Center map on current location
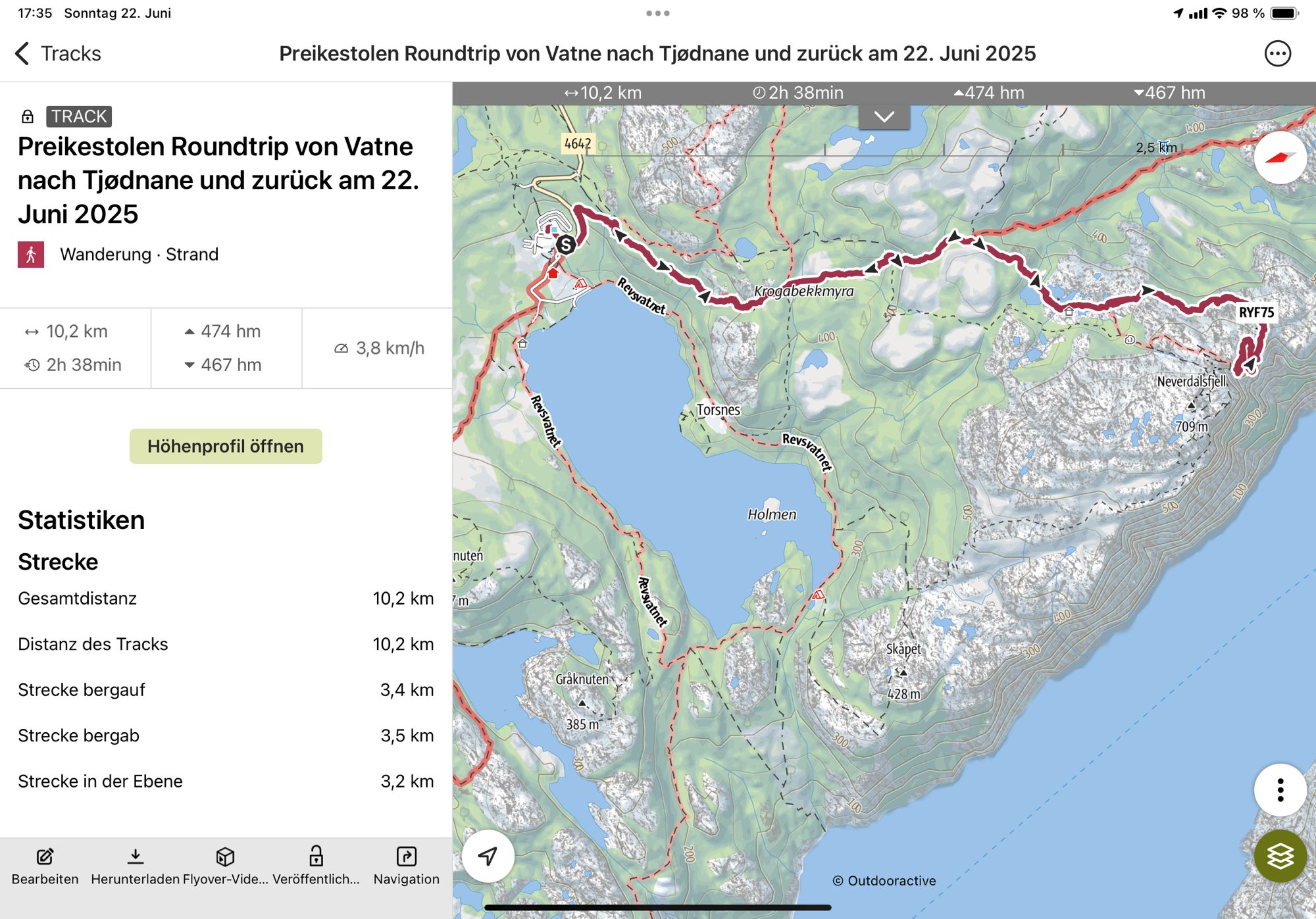 488,856
